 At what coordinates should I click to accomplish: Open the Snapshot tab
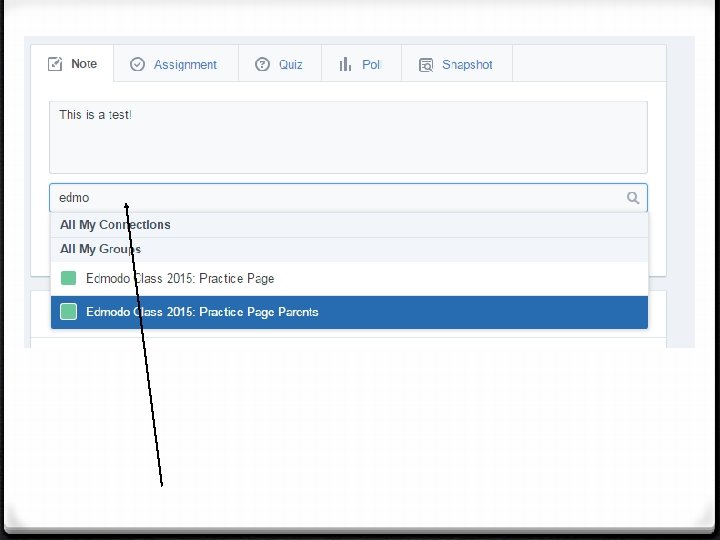point(457,63)
